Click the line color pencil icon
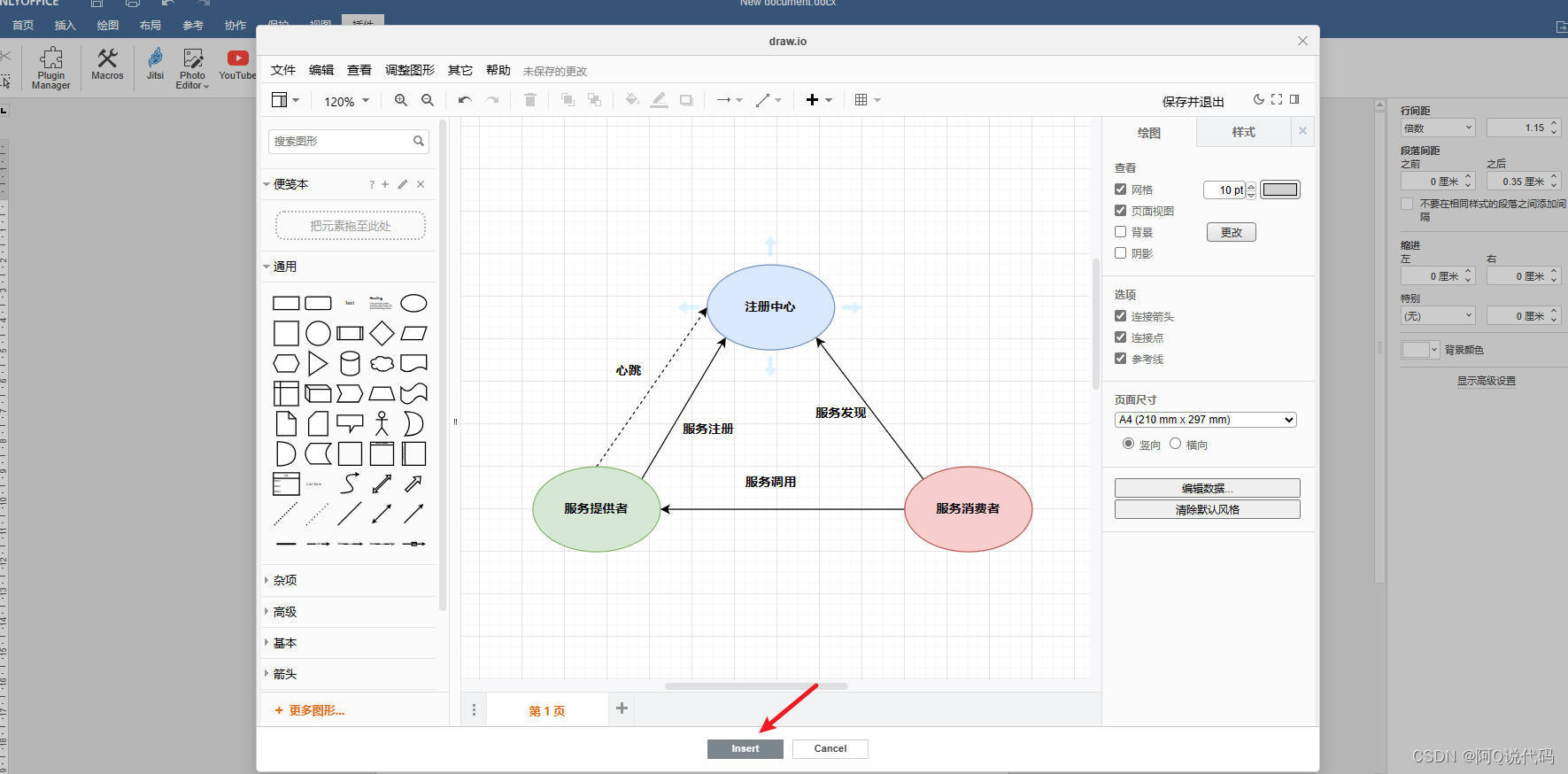This screenshot has height=774, width=1568. click(659, 100)
